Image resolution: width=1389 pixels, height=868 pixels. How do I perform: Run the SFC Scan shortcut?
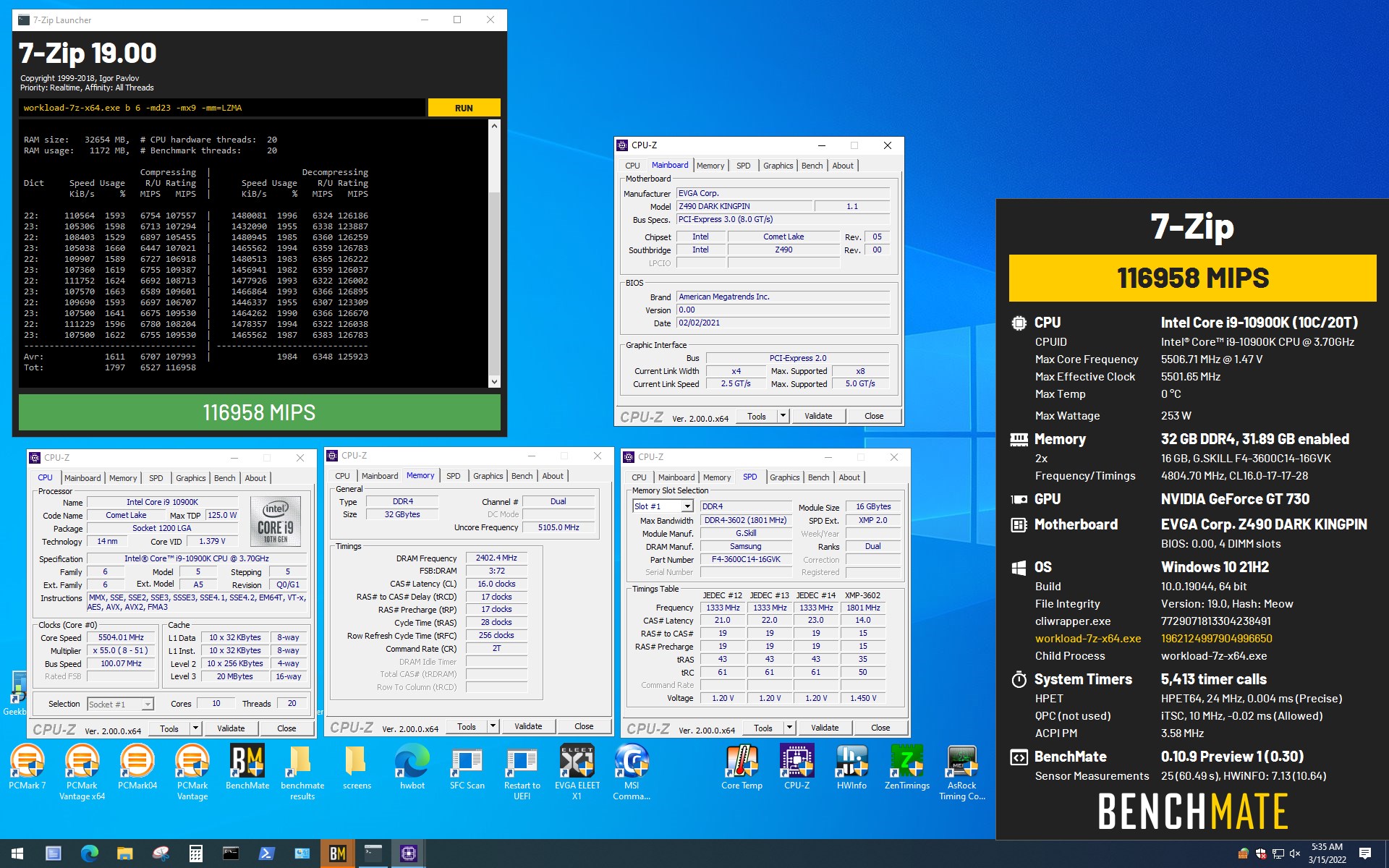pyautogui.click(x=467, y=769)
